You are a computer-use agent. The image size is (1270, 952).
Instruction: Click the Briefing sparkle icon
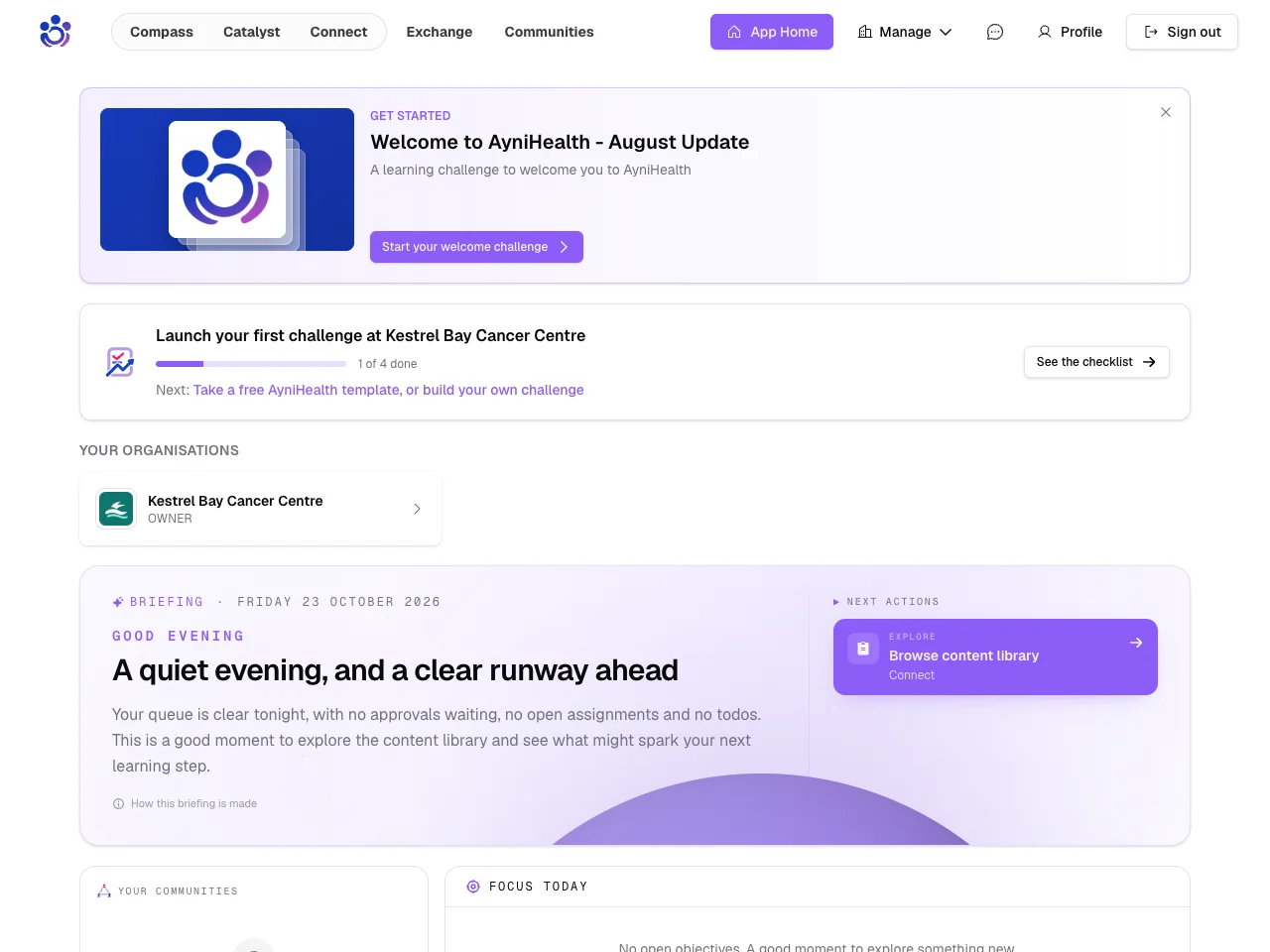(118, 602)
